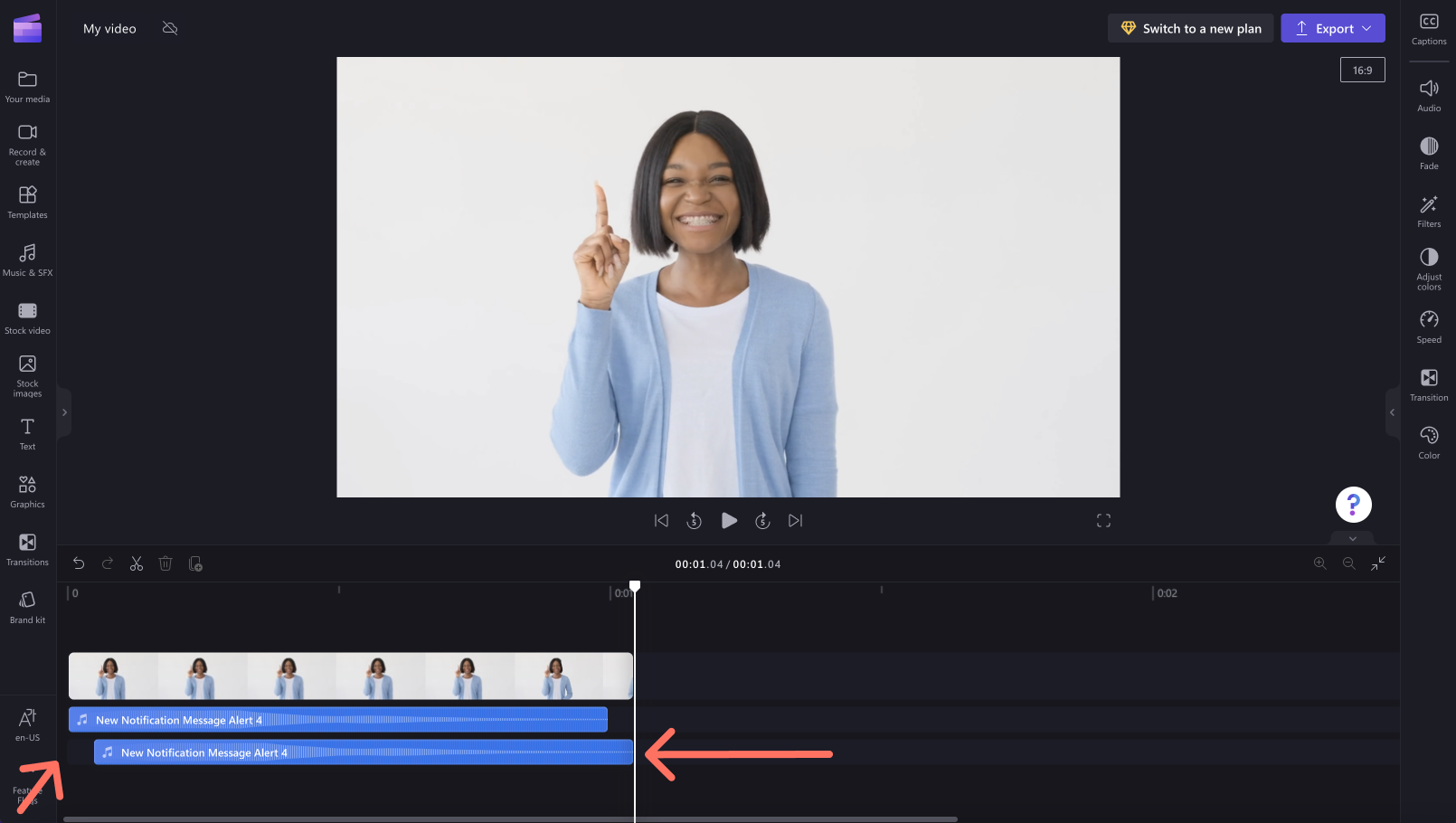Switch to the Captions tab
The height and width of the screenshot is (823, 1456).
tap(1429, 28)
